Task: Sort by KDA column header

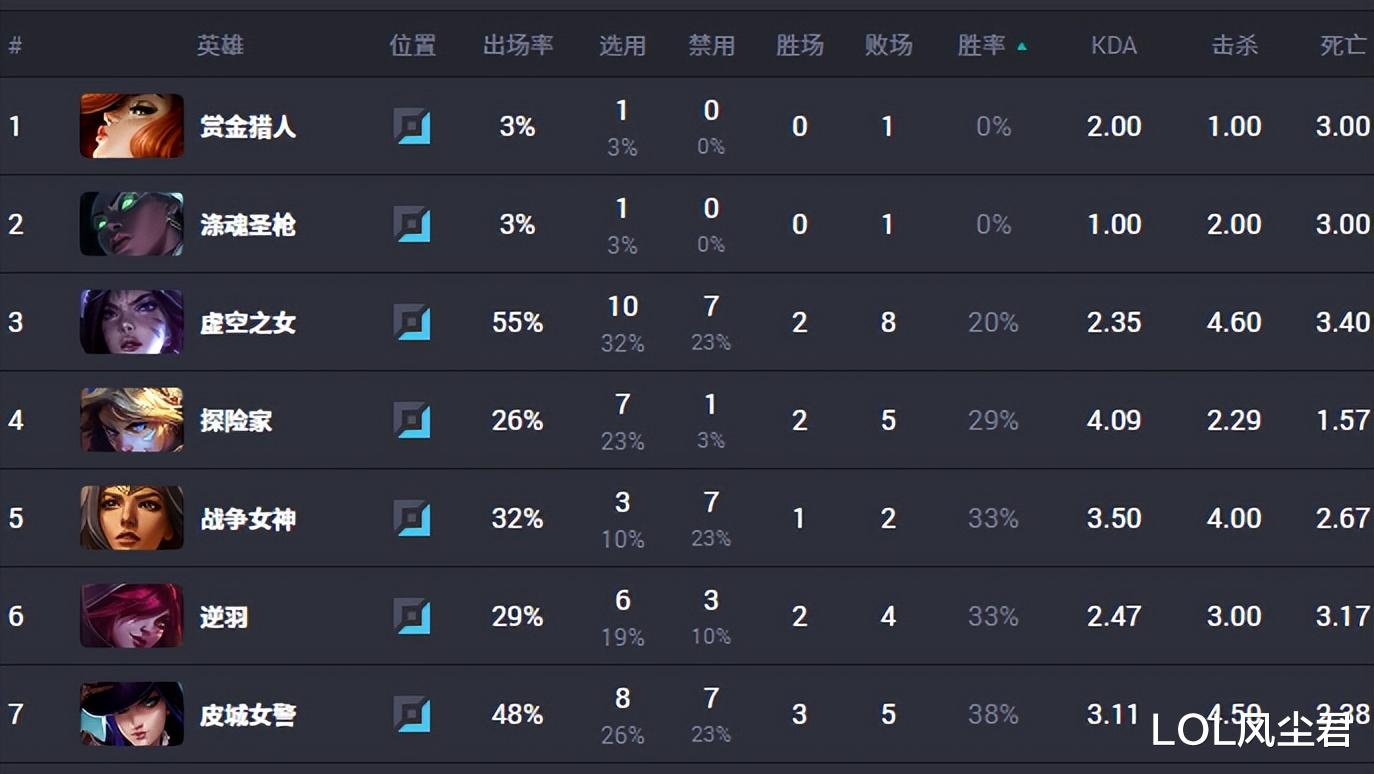Action: pyautogui.click(x=1114, y=46)
